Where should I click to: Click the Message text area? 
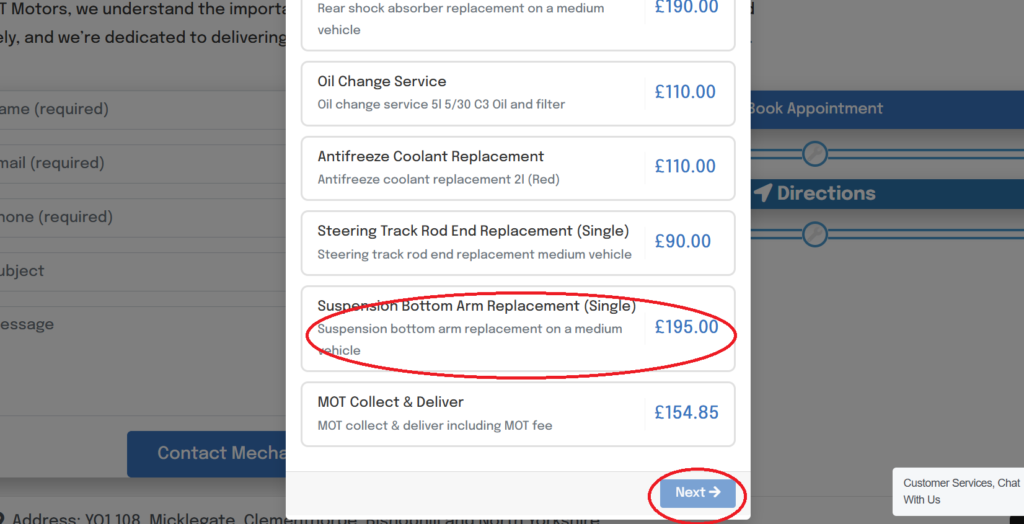140,350
